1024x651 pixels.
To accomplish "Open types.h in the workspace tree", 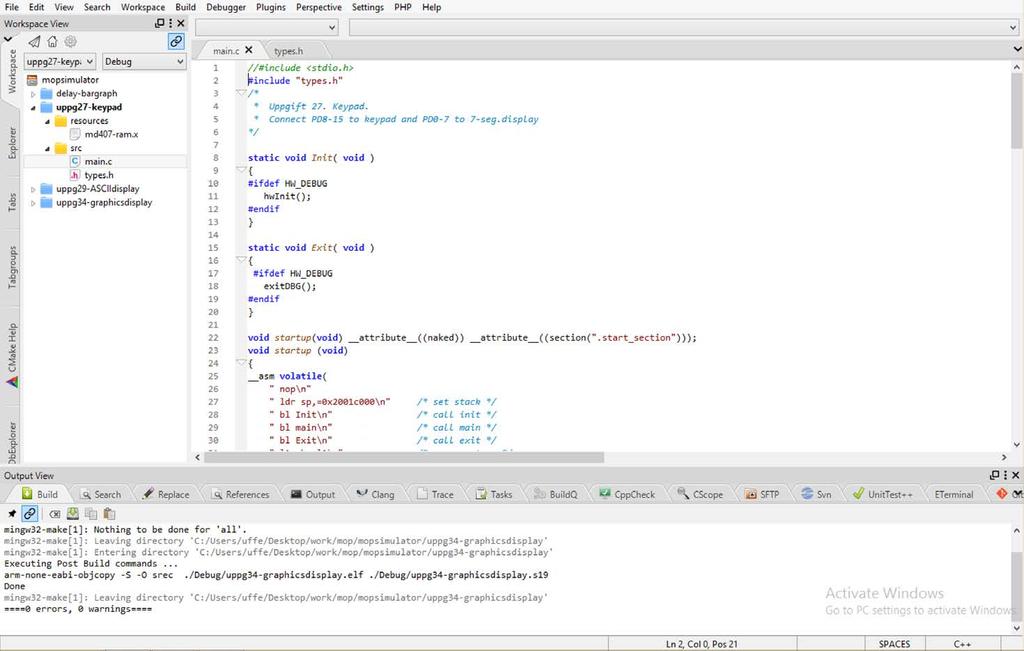I will [99, 175].
